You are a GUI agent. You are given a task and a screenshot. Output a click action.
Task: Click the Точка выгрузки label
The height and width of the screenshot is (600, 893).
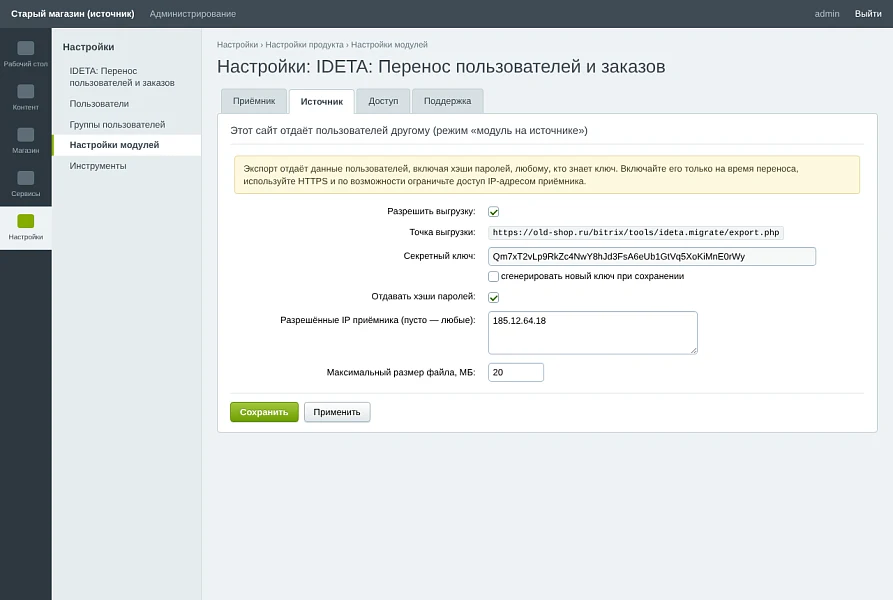pyautogui.click(x=442, y=232)
